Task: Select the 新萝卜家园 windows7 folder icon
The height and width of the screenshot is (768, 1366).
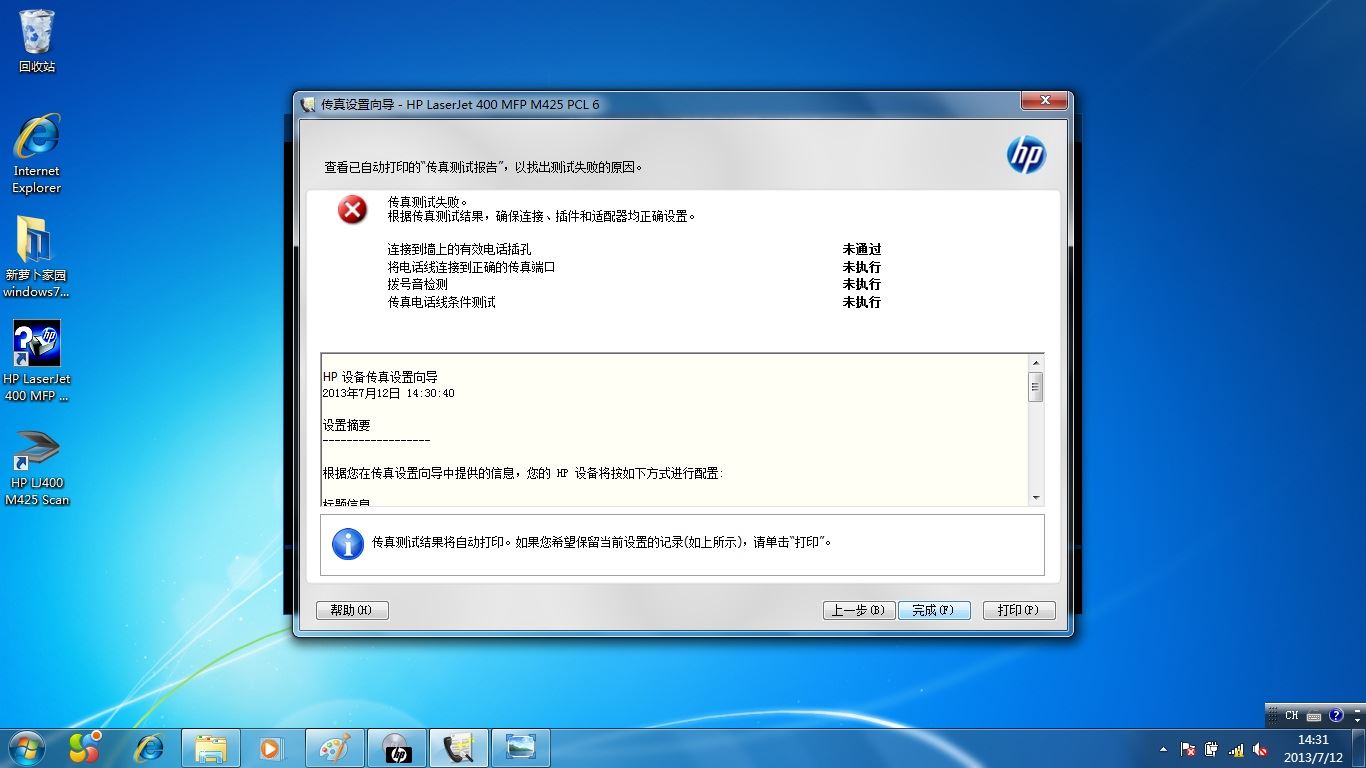Action: [x=36, y=257]
